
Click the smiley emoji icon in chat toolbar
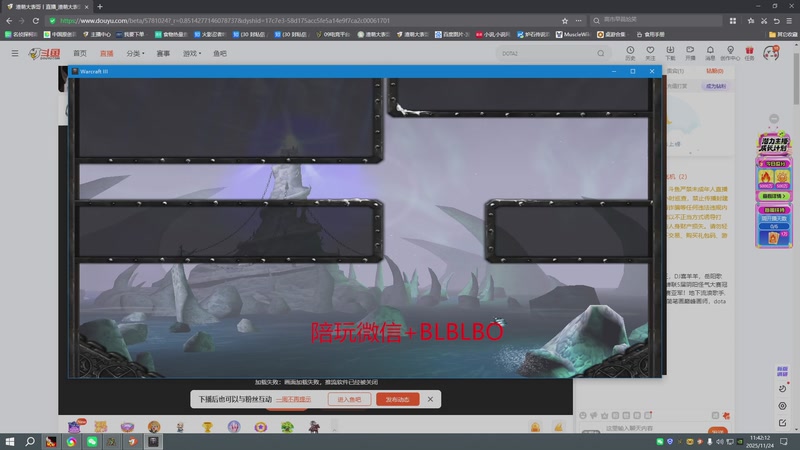[x=583, y=415]
